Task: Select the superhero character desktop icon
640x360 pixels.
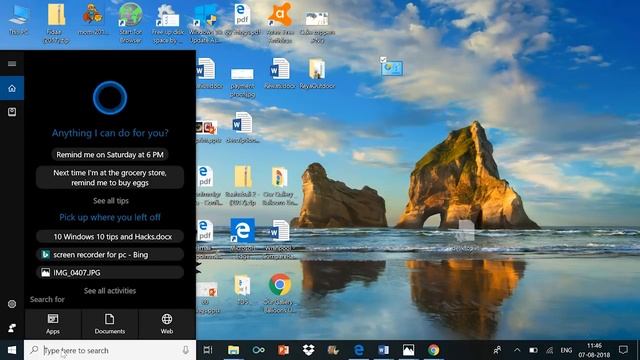Action: (x=93, y=20)
